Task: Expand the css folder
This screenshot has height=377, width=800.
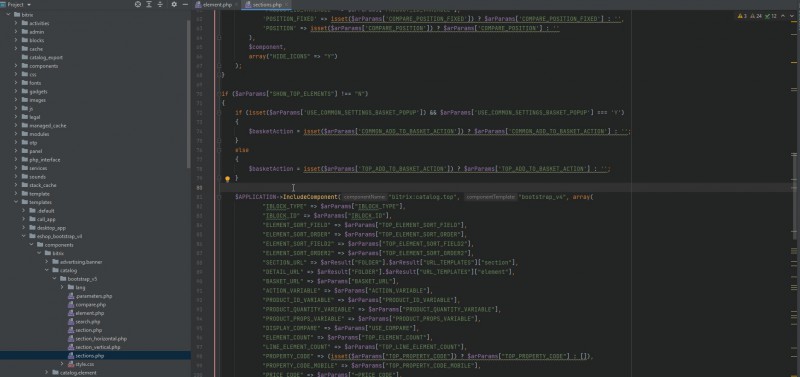Action: (x=16, y=74)
